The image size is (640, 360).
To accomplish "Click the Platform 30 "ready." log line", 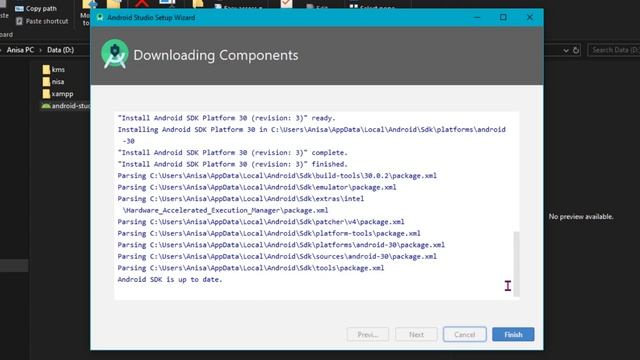I will pyautogui.click(x=227, y=118).
